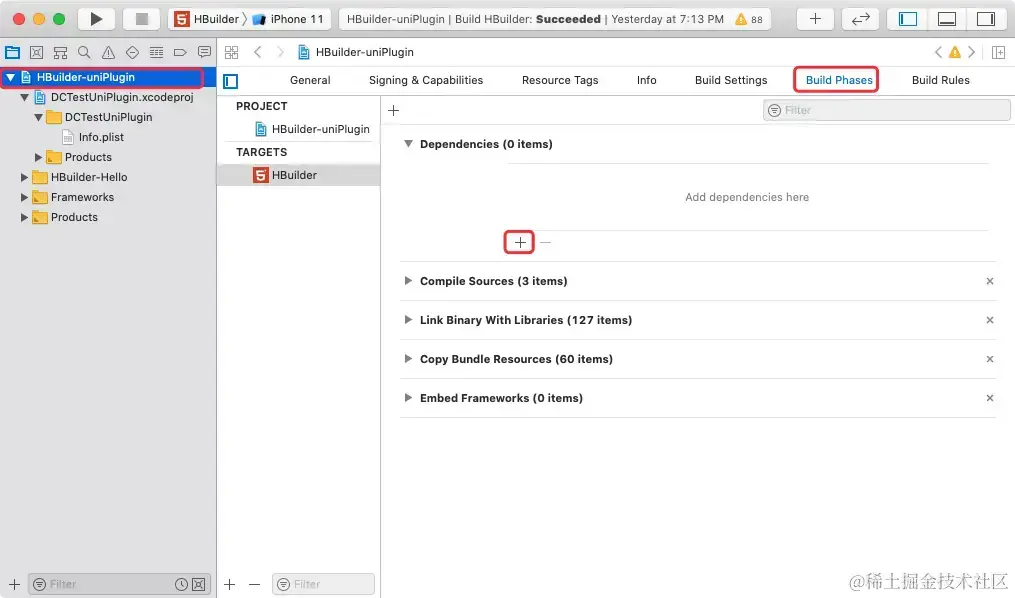
Task: Show the Source Control navigator
Action: click(x=36, y=52)
